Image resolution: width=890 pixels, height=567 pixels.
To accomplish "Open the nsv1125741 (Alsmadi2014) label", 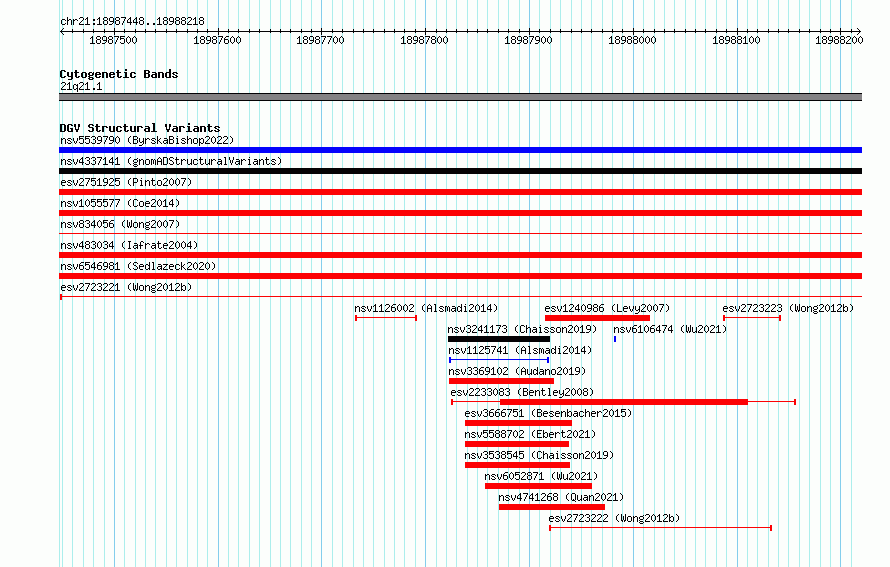I will pyautogui.click(x=520, y=350).
